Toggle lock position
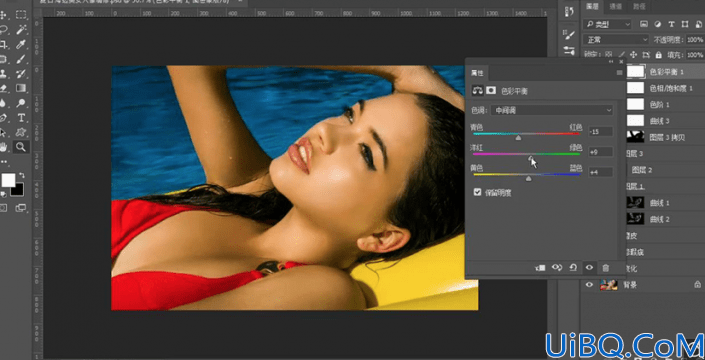 [x=634, y=55]
